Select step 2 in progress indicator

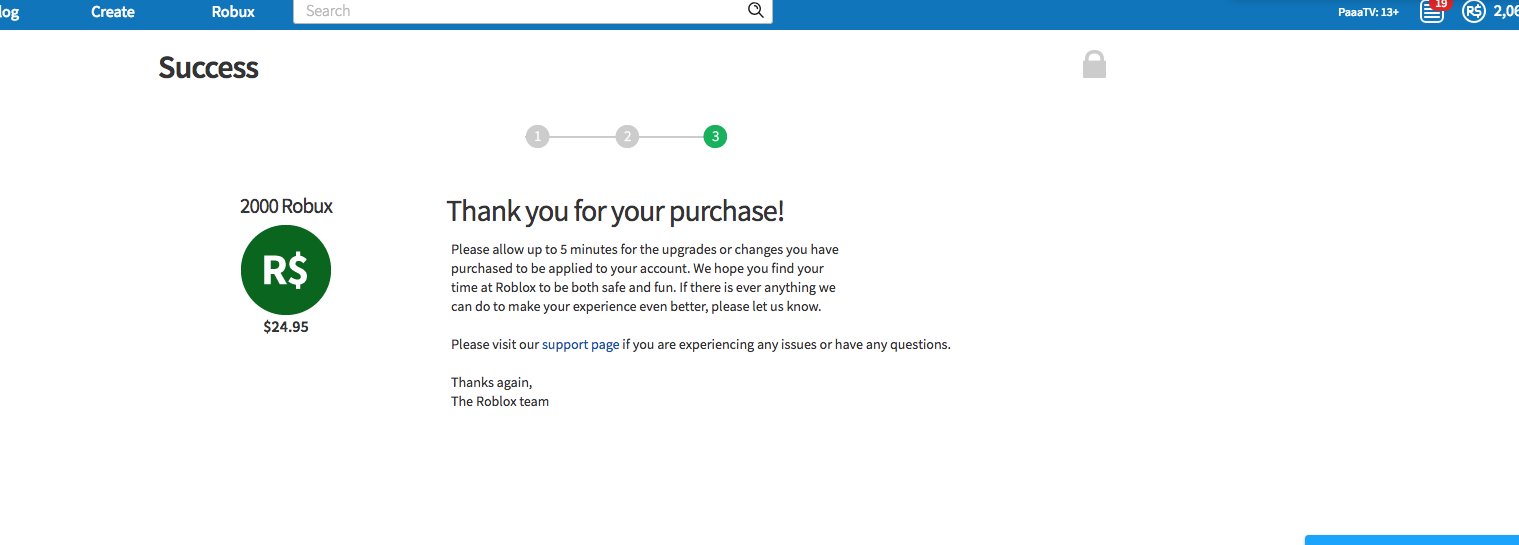coord(627,137)
